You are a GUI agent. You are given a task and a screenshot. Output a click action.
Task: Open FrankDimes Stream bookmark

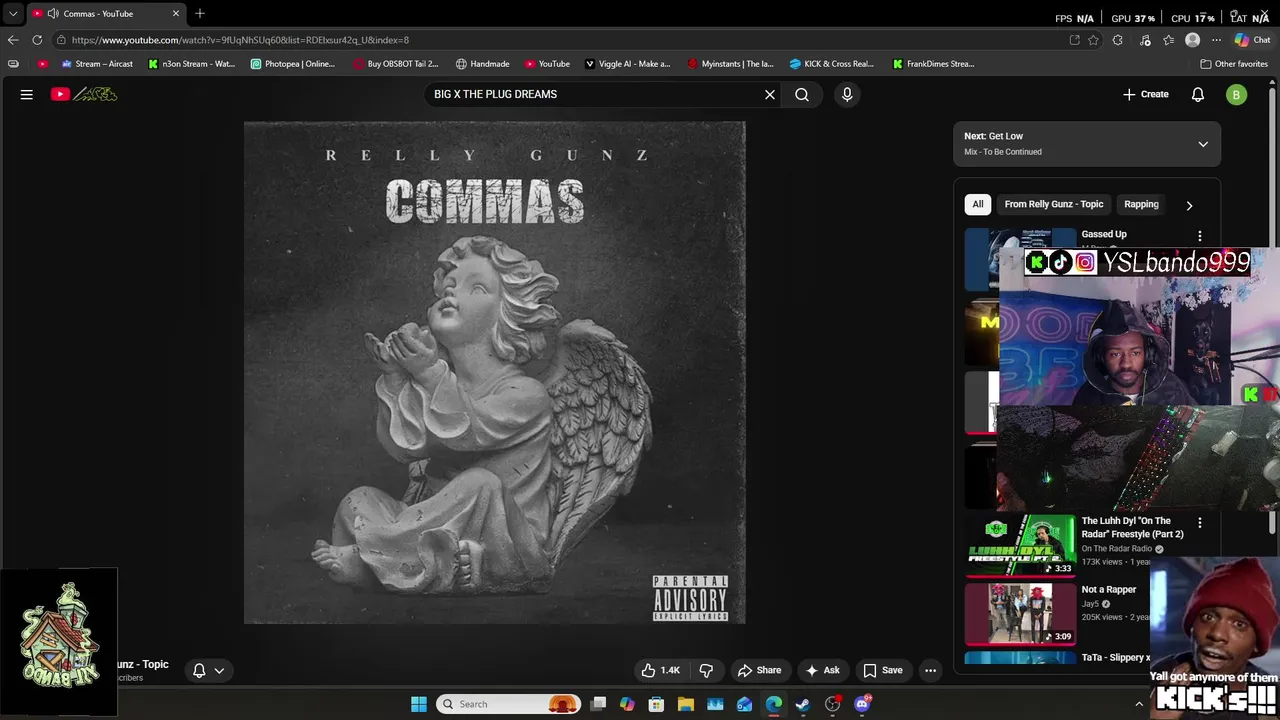[x=934, y=64]
